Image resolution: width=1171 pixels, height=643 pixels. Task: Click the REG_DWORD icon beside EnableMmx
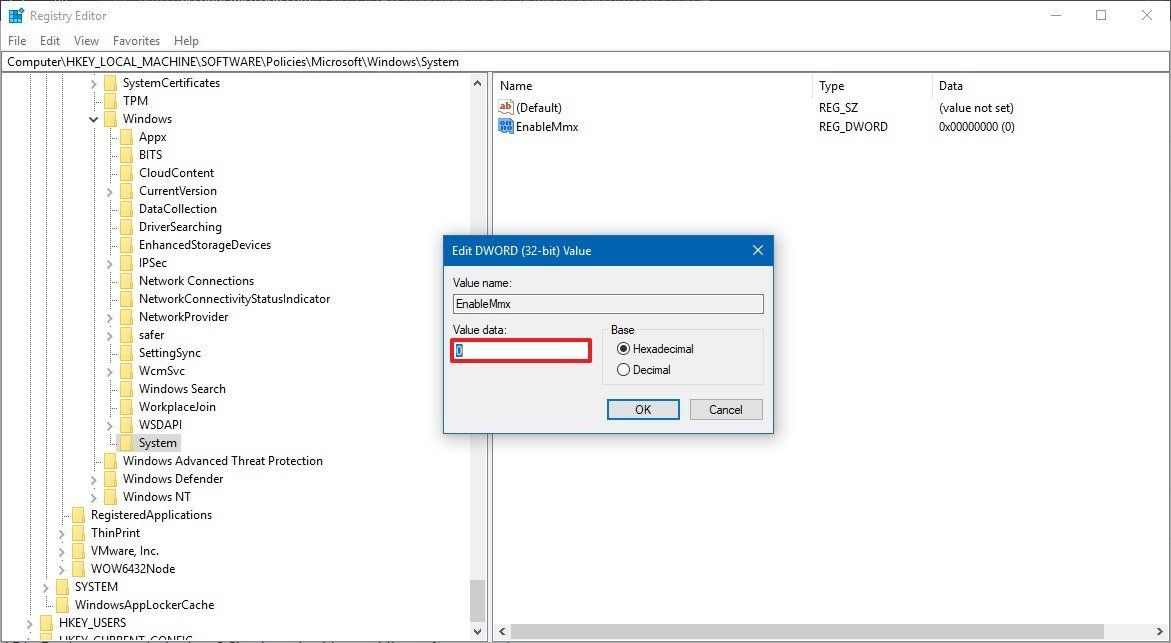point(506,126)
